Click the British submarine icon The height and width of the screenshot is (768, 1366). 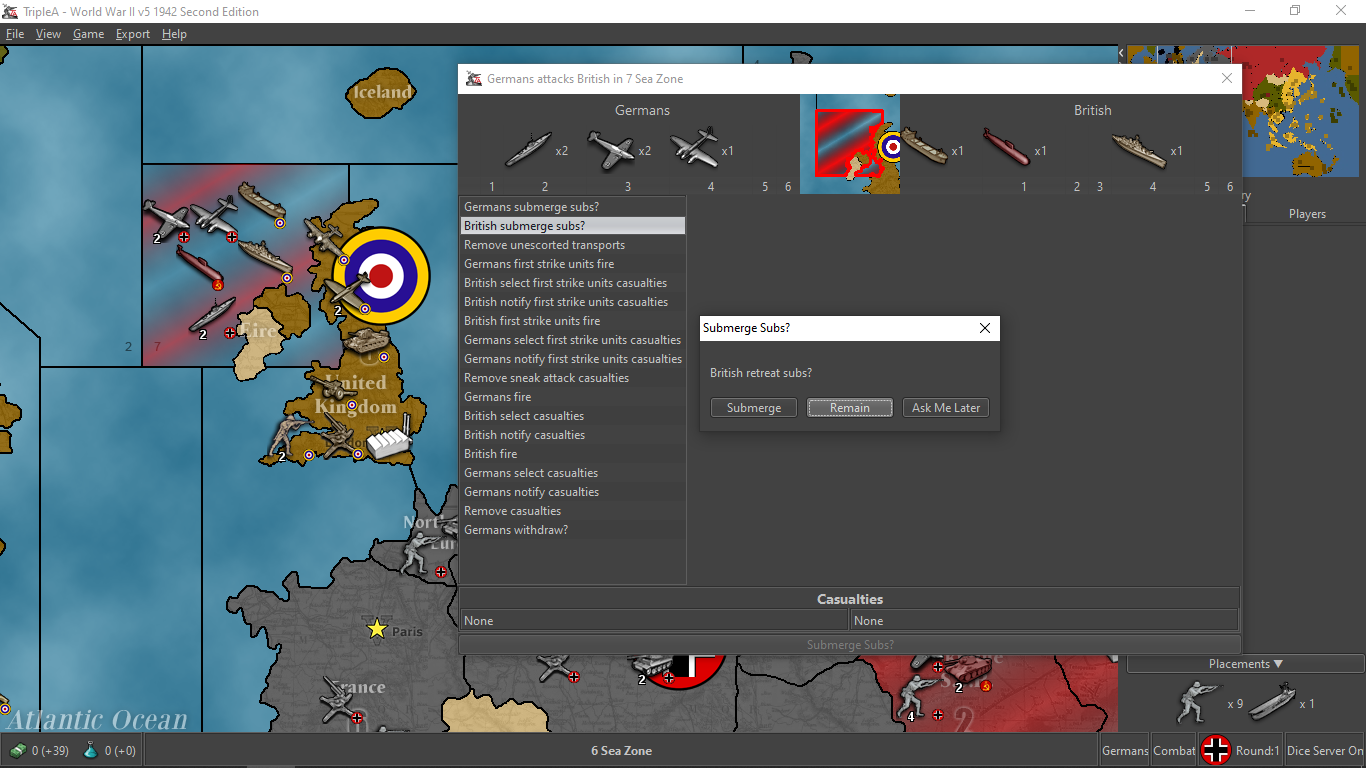pos(1008,148)
